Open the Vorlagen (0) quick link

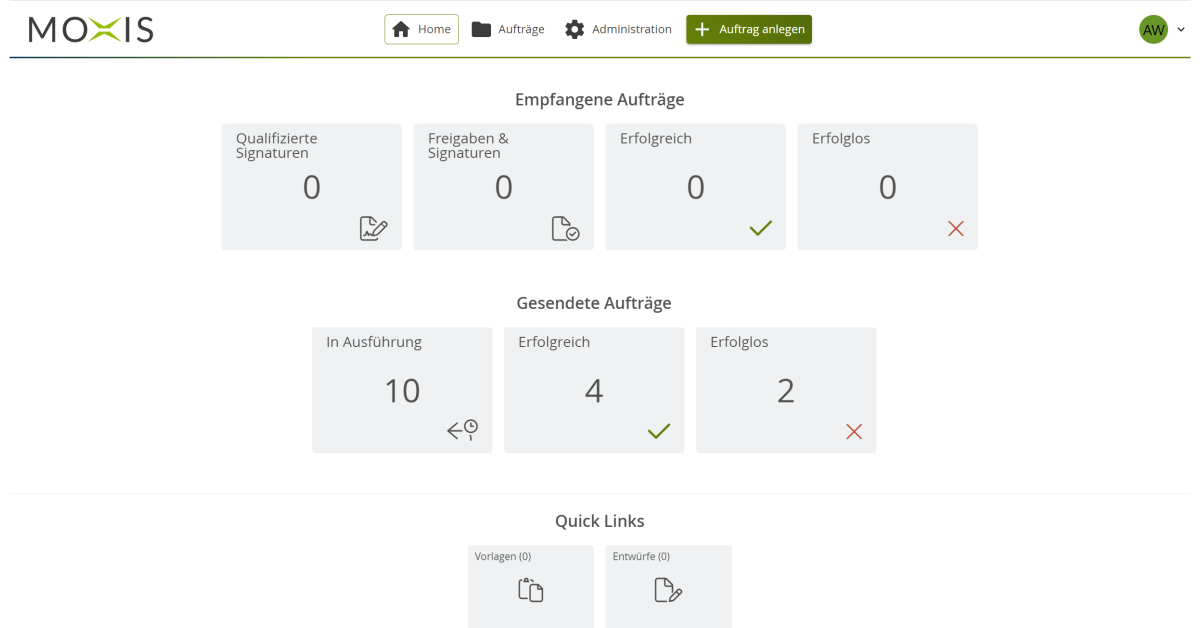coord(531,587)
